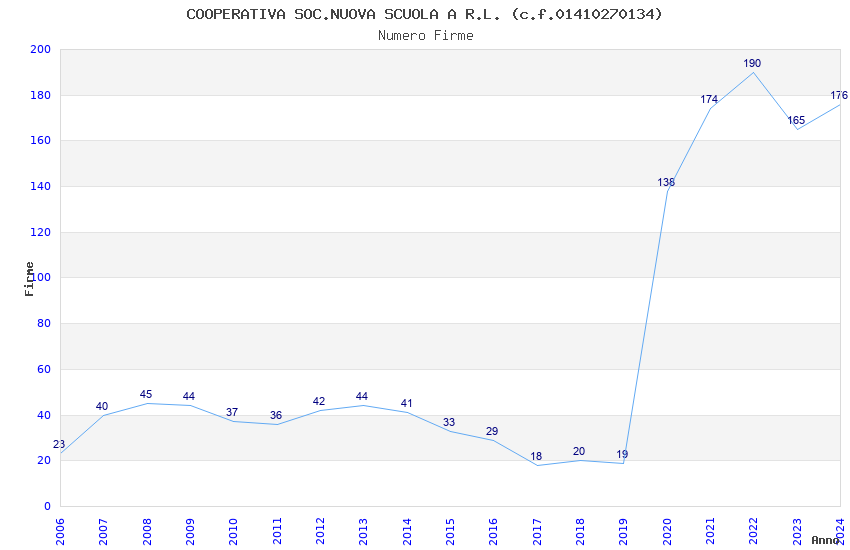Click the x-axis year 2007

[x=103, y=532]
